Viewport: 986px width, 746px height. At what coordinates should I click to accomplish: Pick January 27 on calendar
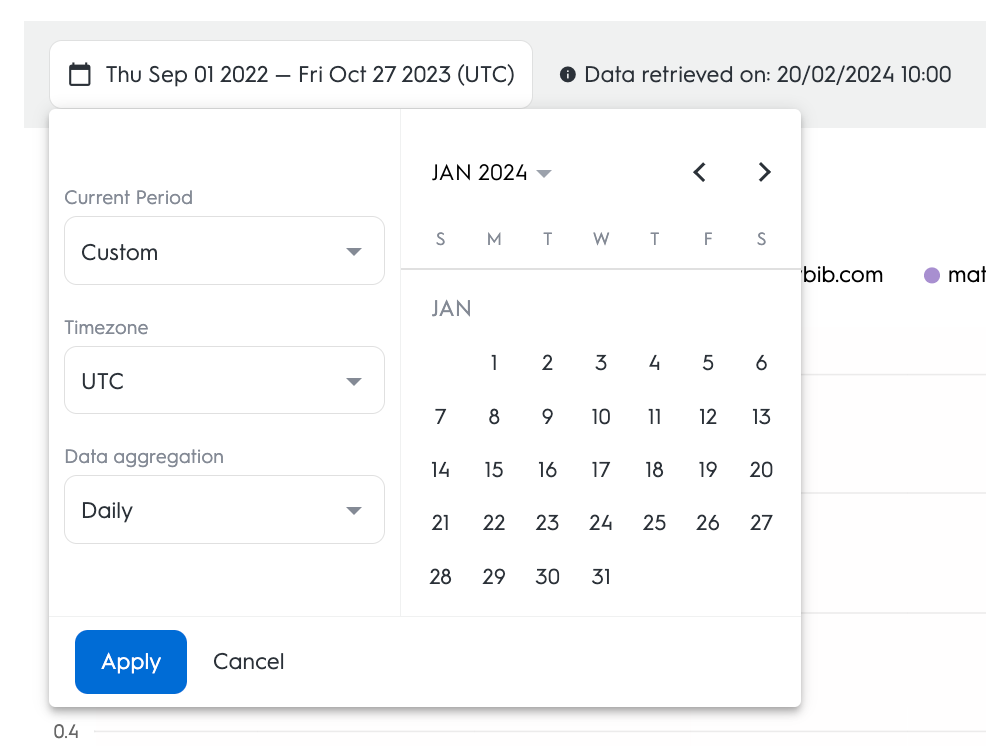(761, 523)
